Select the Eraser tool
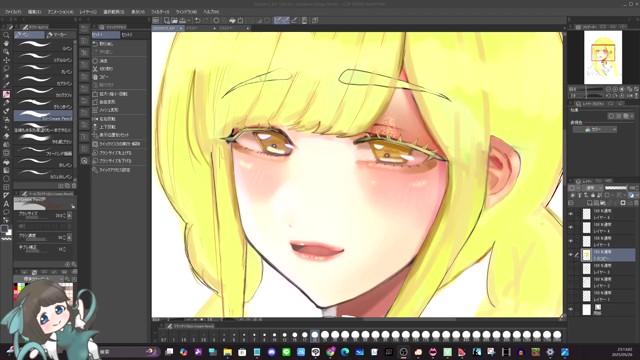 (6, 136)
